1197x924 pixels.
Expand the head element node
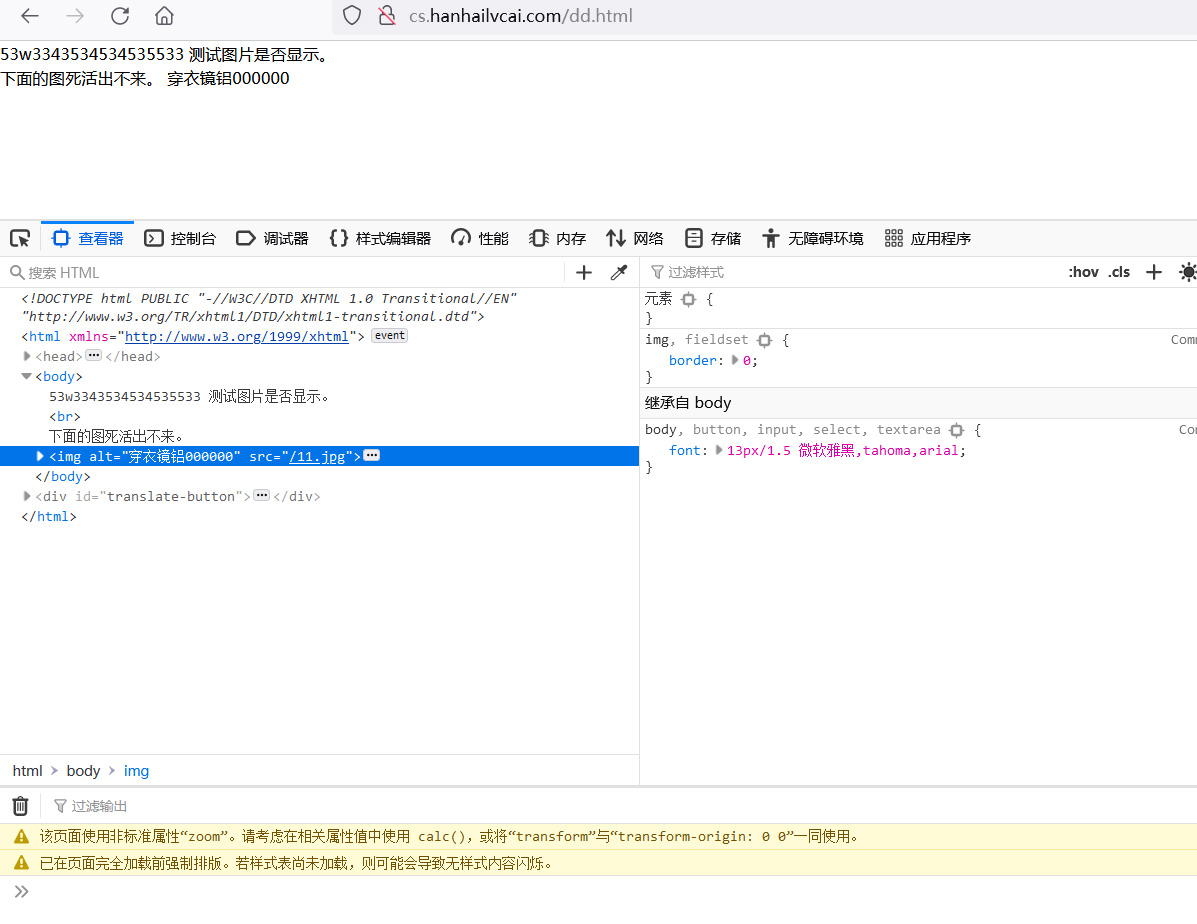click(27, 357)
